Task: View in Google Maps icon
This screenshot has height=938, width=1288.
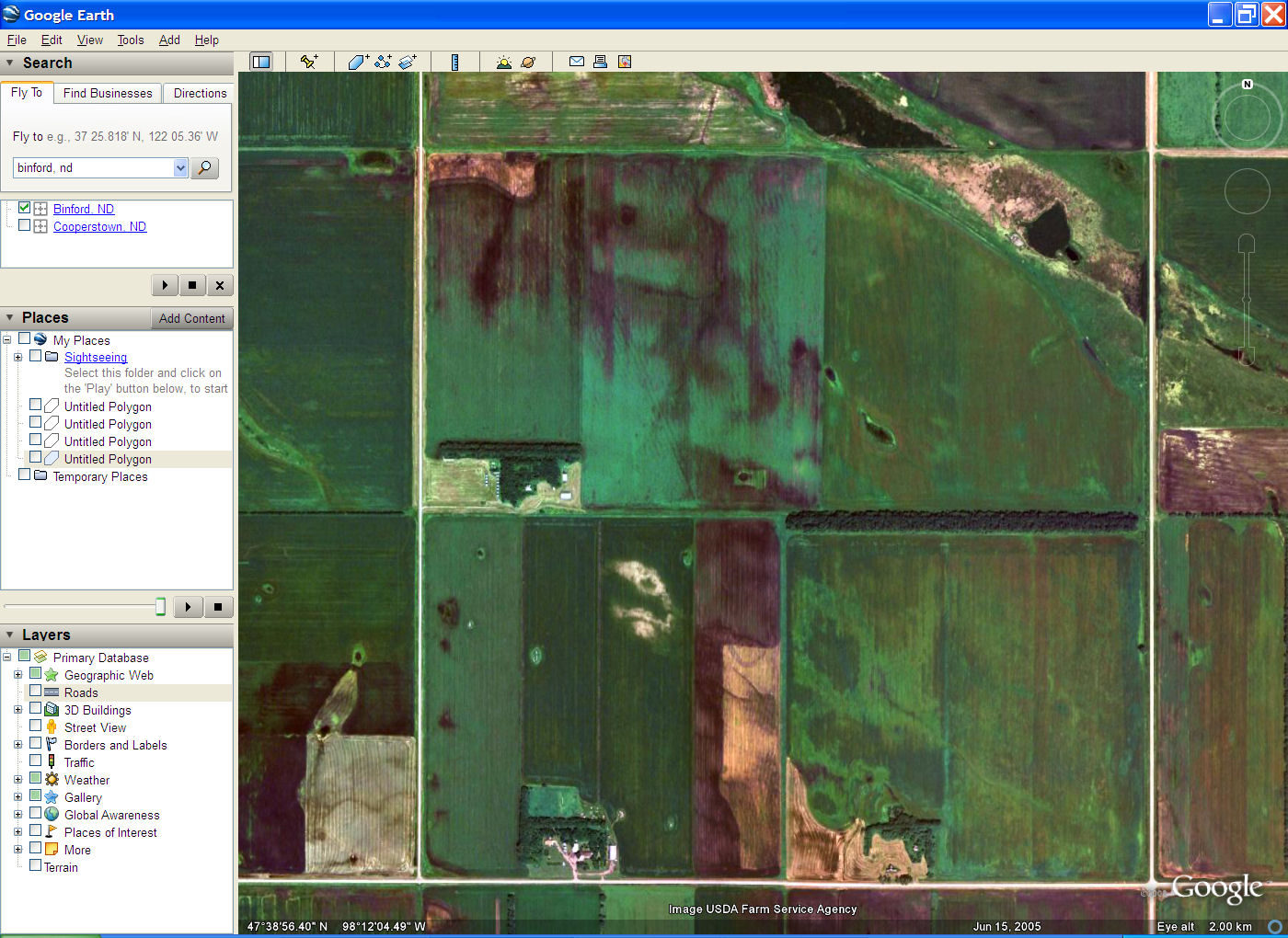Action: [x=625, y=62]
